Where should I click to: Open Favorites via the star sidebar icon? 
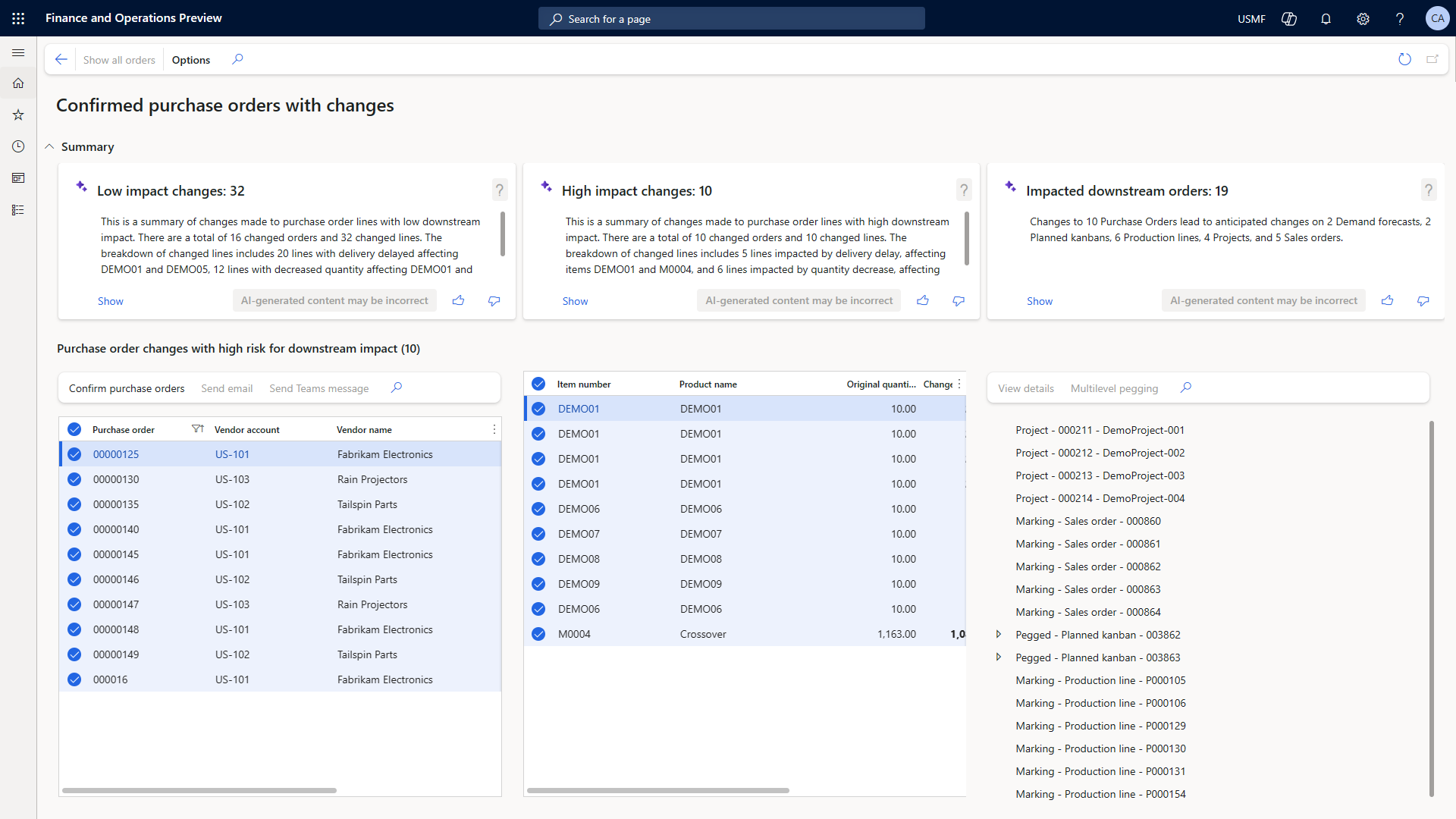[18, 115]
